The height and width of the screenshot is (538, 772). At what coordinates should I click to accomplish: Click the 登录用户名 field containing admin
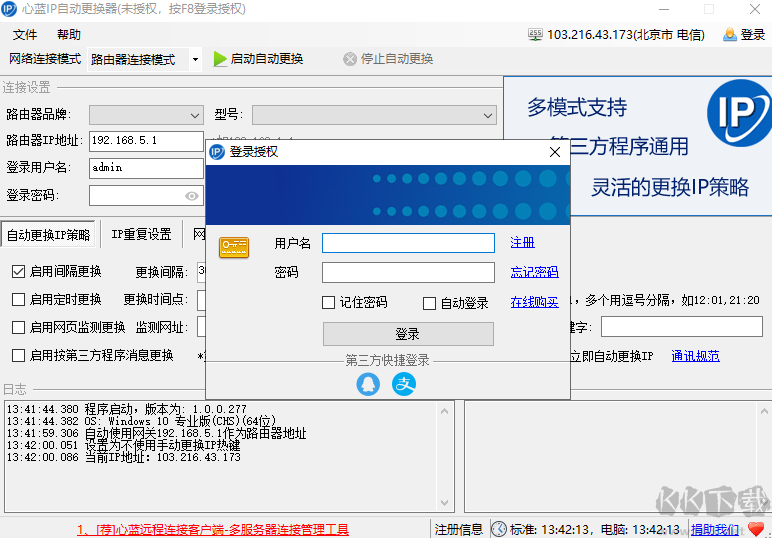click(146, 168)
